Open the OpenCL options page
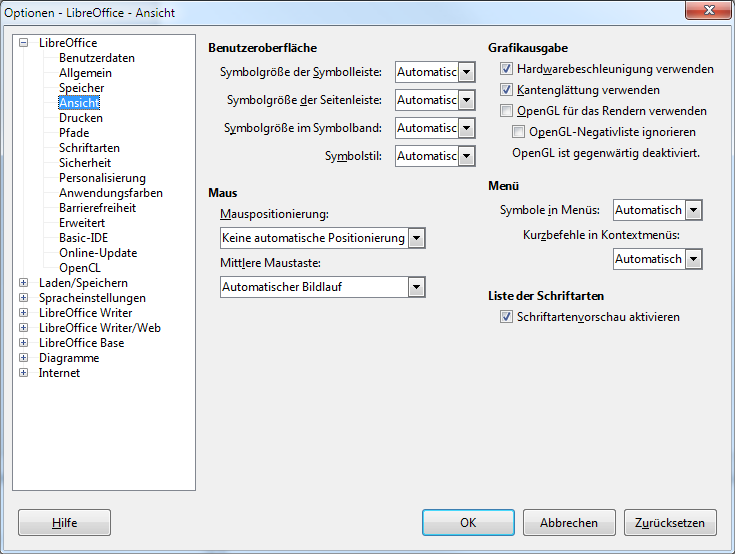This screenshot has height=554, width=735. (x=80, y=268)
